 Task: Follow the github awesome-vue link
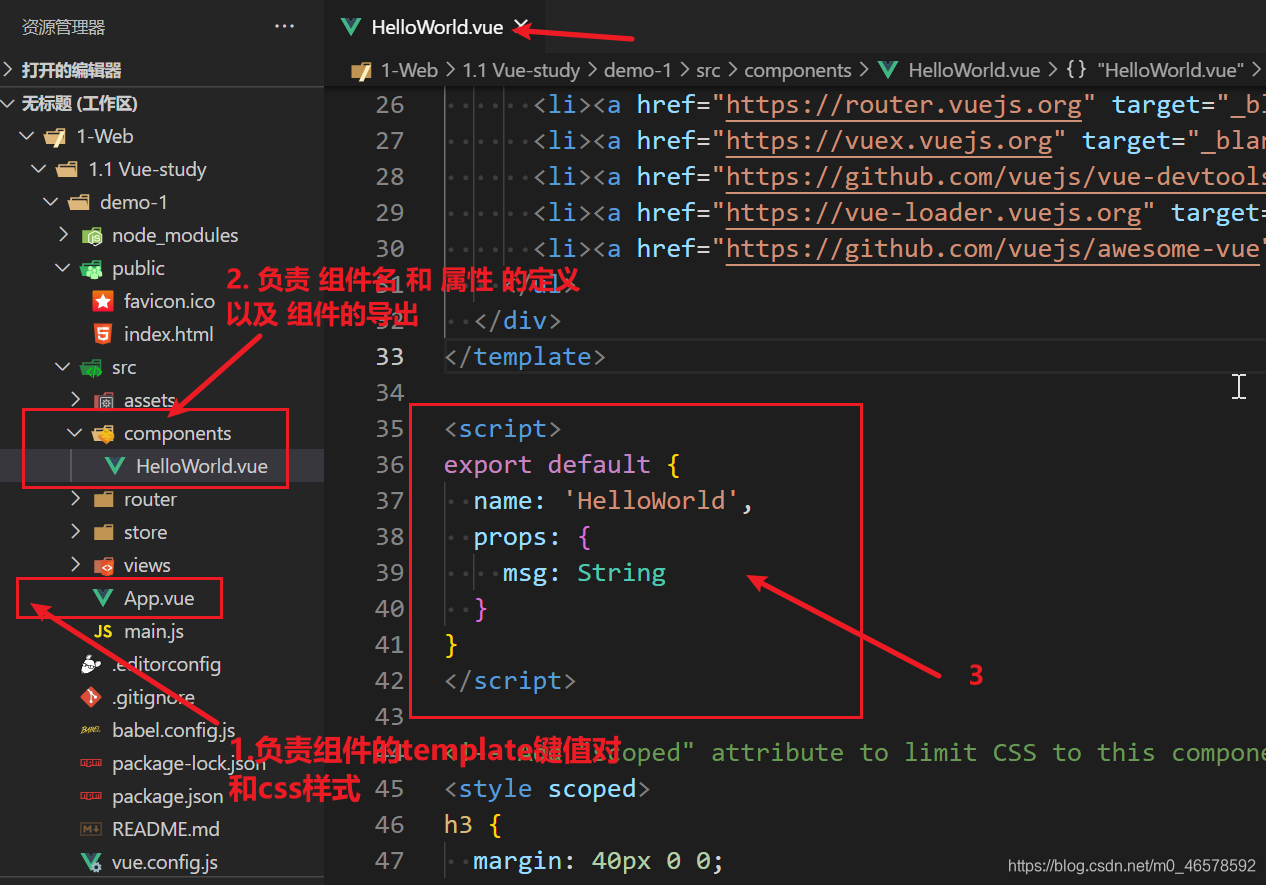[993, 249]
